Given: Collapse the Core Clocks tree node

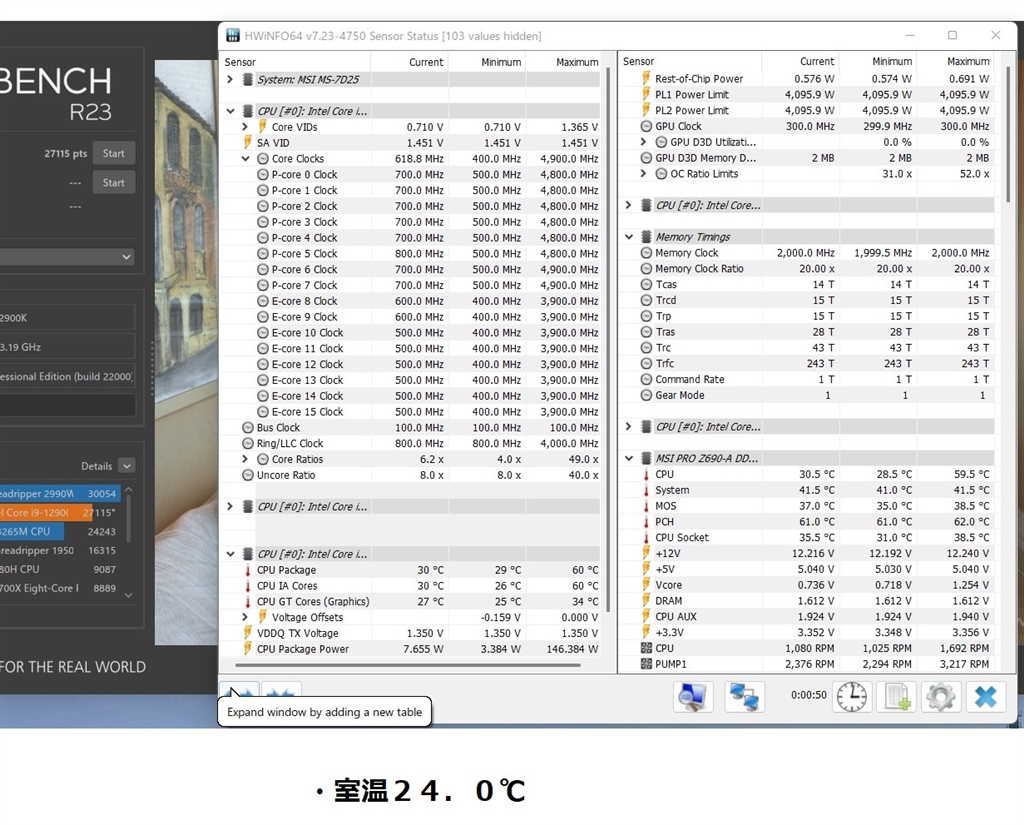Looking at the screenshot, I should click(x=246, y=159).
